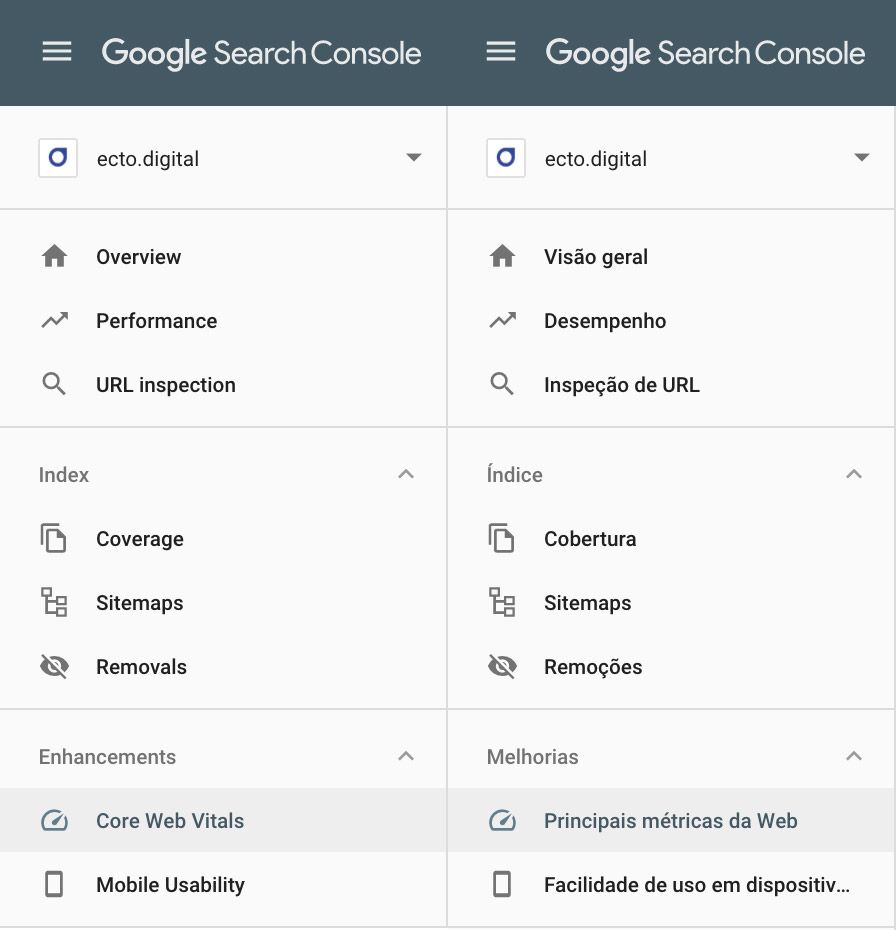The width and height of the screenshot is (896, 930).
Task: Open the property dropdown arrow in the English panel
Action: pos(413,158)
